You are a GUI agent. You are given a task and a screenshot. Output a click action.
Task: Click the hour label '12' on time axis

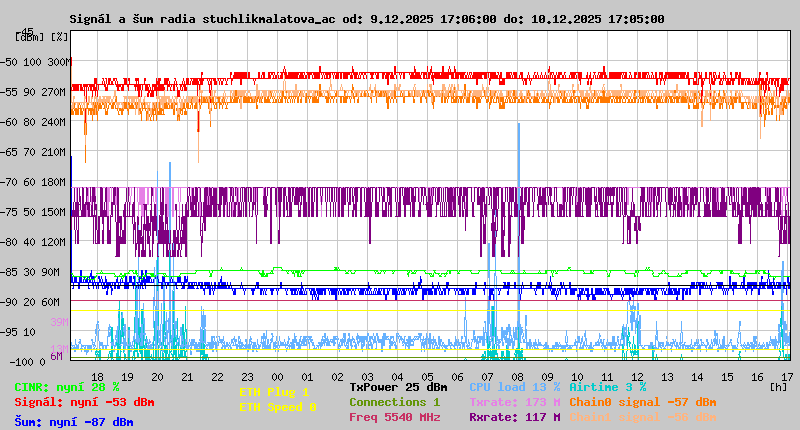pyautogui.click(x=637, y=377)
